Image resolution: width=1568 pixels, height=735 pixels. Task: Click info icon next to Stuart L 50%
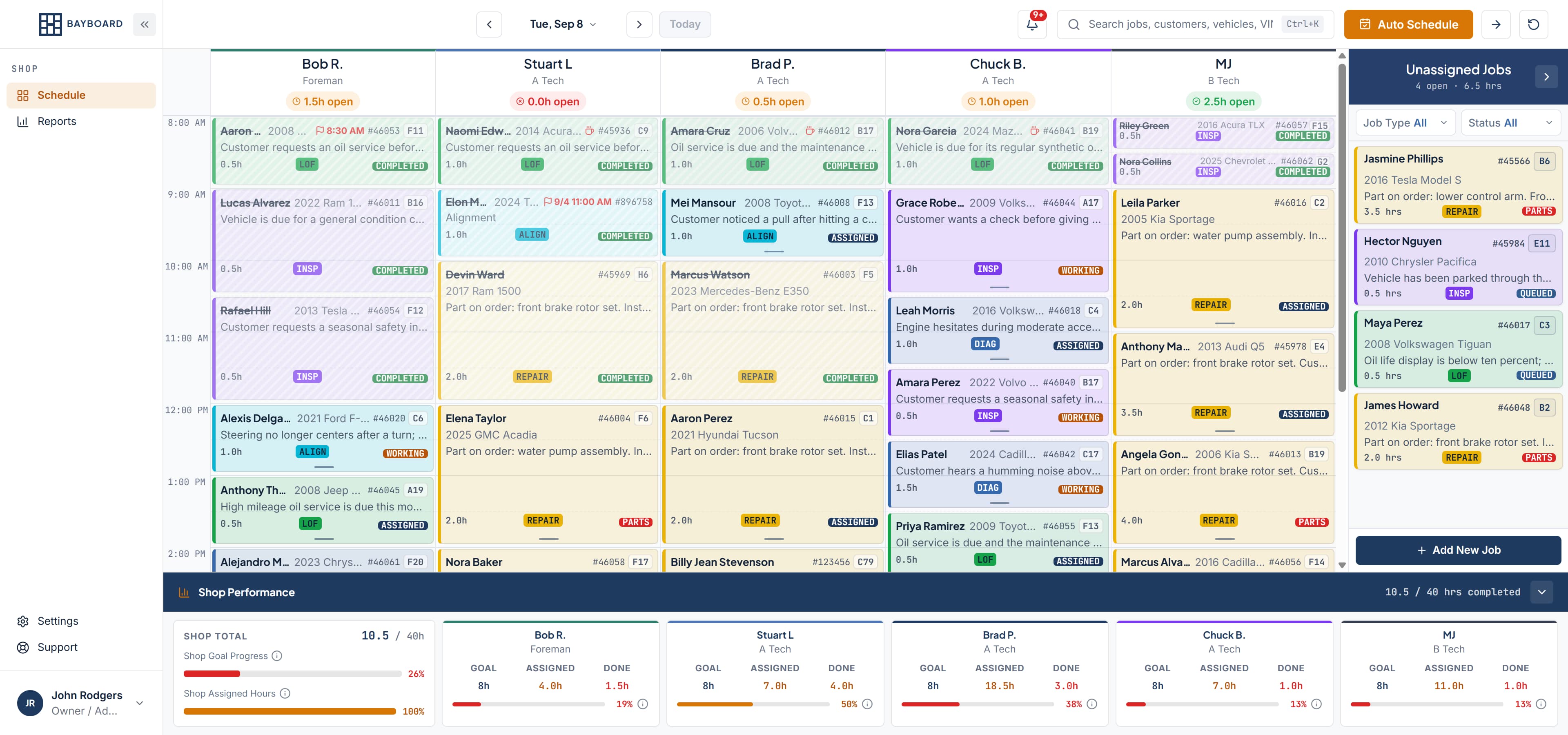[x=867, y=704]
